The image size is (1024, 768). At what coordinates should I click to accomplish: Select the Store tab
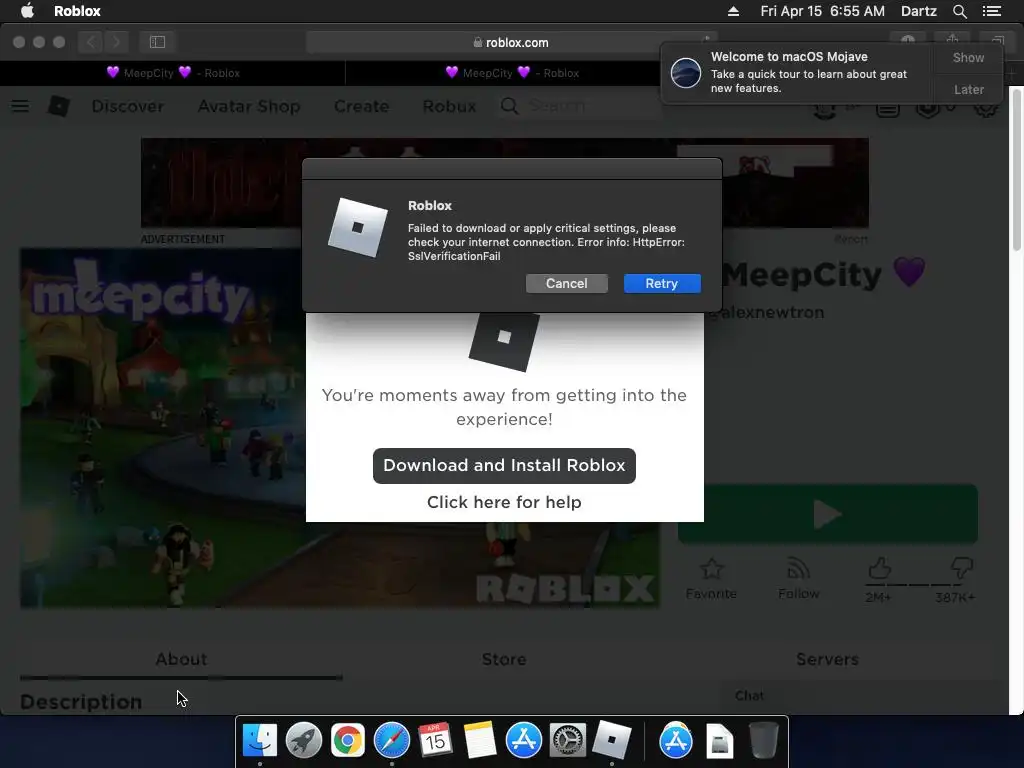coord(504,659)
